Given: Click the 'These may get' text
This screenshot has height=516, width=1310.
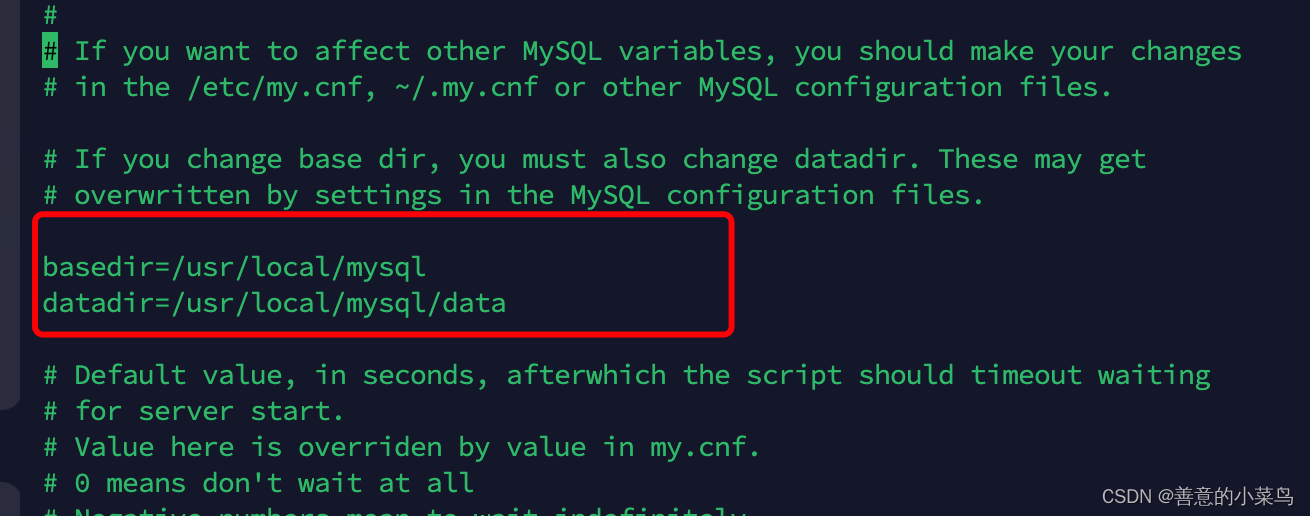Looking at the screenshot, I should (x=1042, y=159).
